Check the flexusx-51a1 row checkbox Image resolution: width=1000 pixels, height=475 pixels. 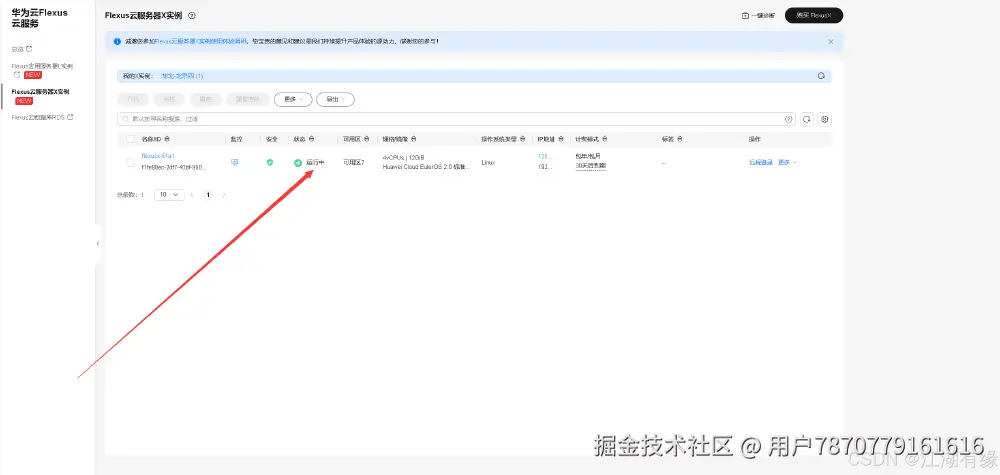pyautogui.click(x=131, y=163)
